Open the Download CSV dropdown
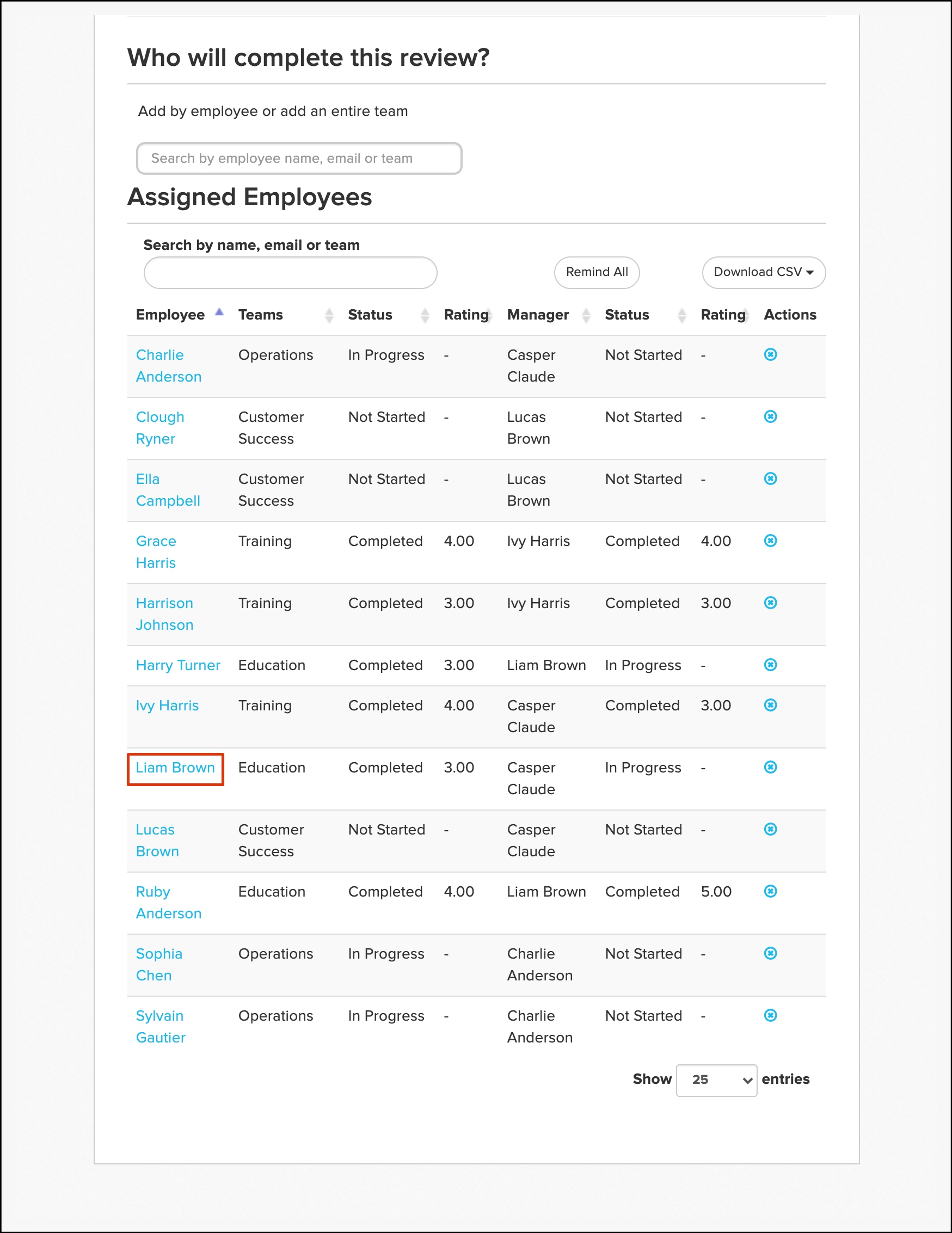952x1233 pixels. [764, 273]
